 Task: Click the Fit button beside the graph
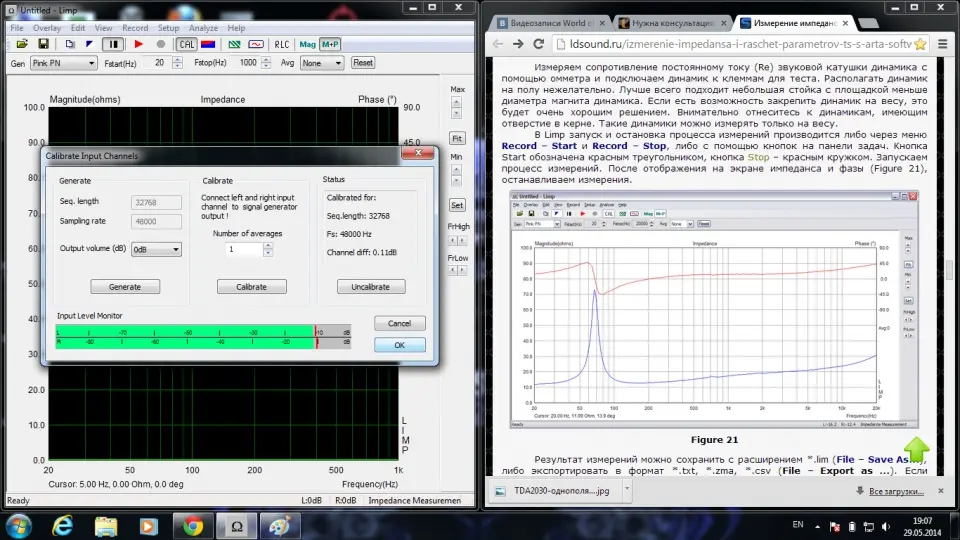pos(457,139)
